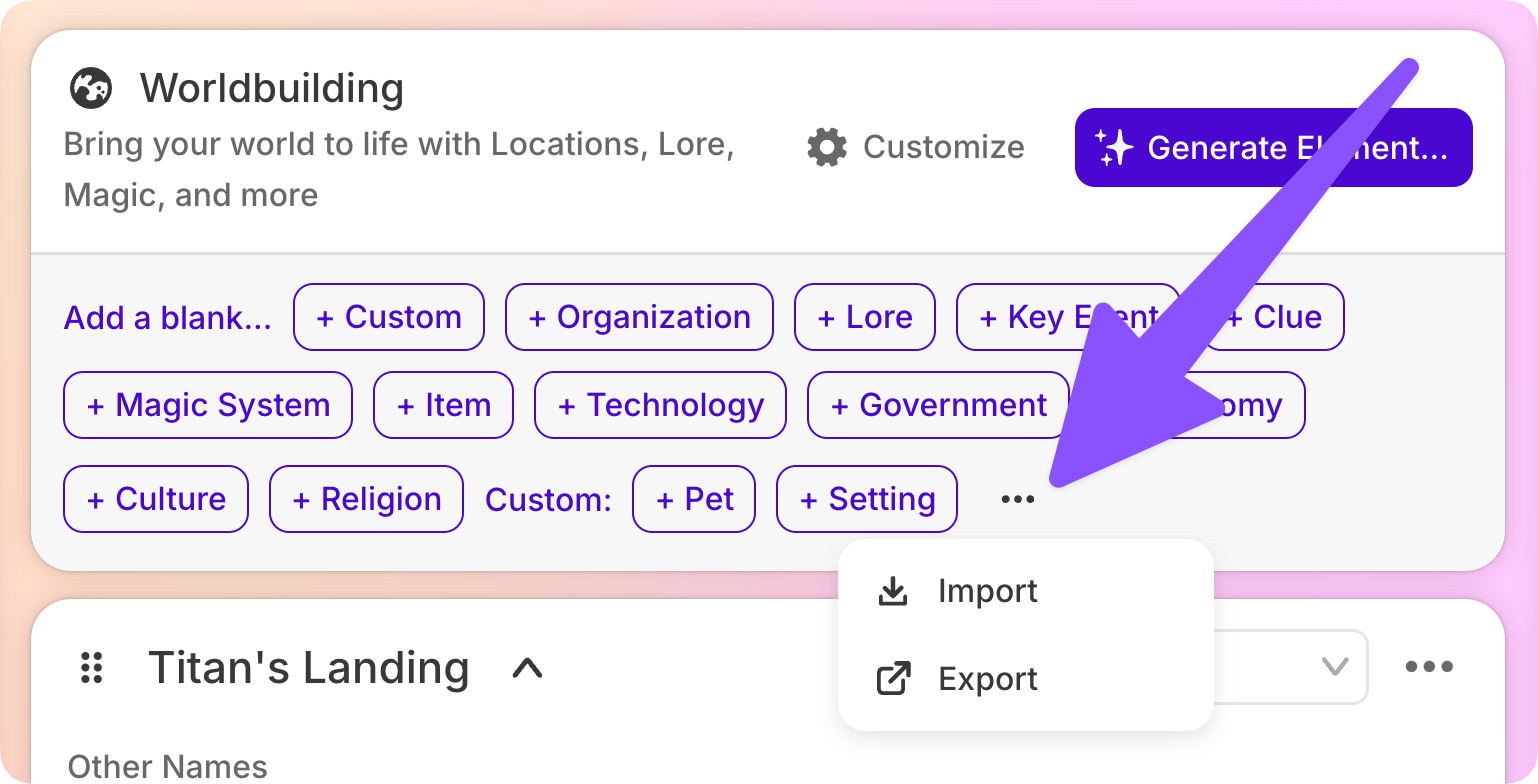This screenshot has height=784, width=1538.
Task: Grab the drag handle beside Titan's Landing
Action: [x=92, y=667]
